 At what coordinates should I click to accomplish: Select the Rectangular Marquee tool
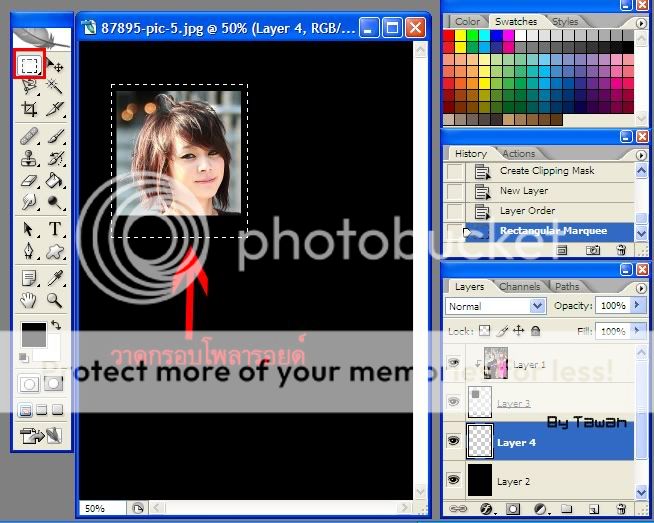click(29, 65)
